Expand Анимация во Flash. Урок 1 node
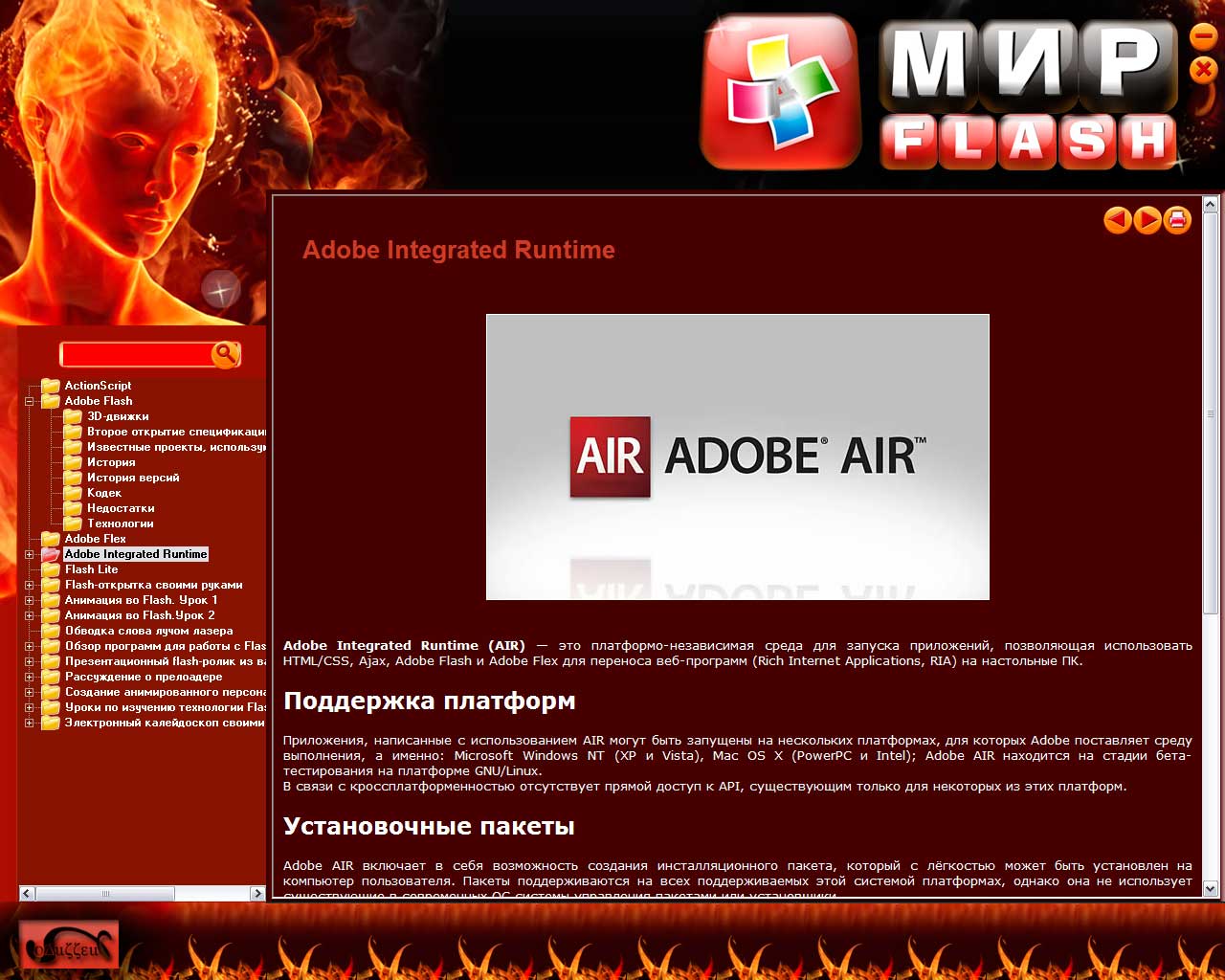Image resolution: width=1225 pixels, height=980 pixels. tap(30, 600)
